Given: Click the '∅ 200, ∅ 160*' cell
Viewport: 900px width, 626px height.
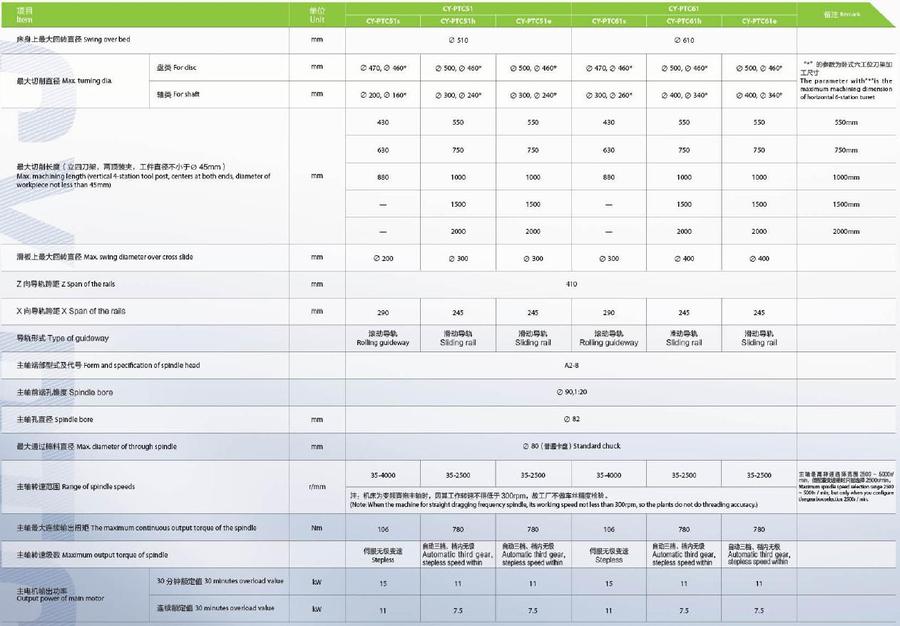Looking at the screenshot, I should point(383,95).
